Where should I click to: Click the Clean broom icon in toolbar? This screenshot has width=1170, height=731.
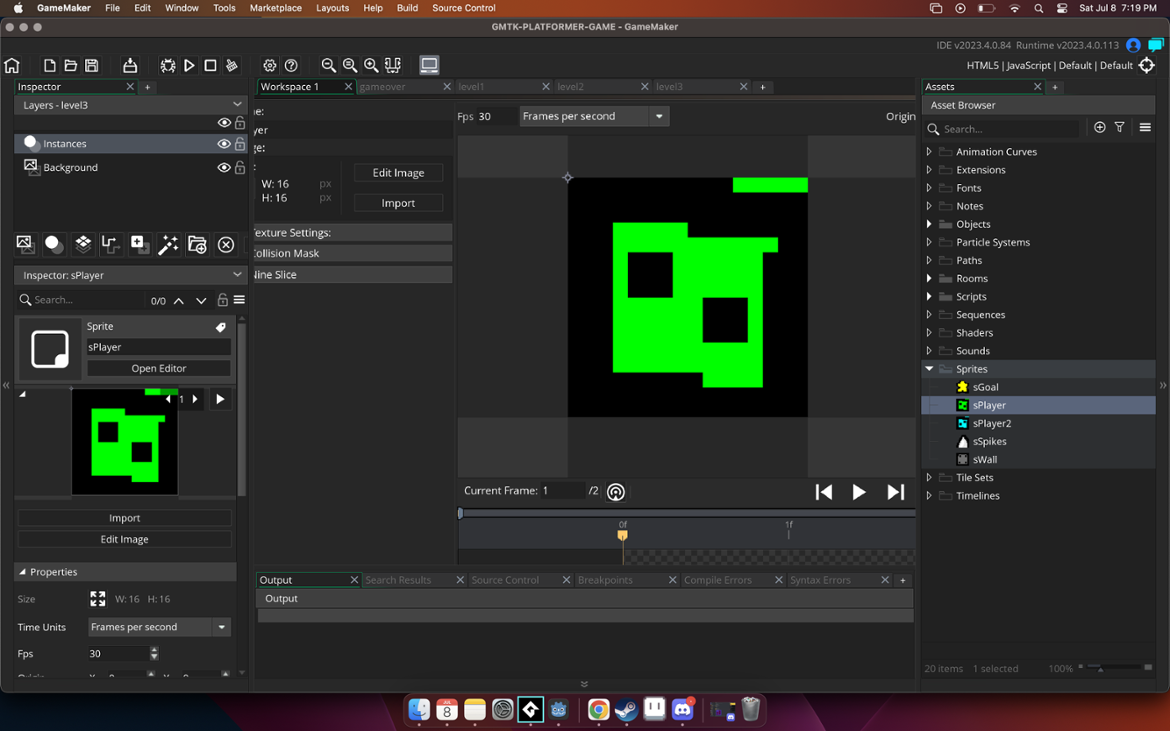tap(232, 66)
